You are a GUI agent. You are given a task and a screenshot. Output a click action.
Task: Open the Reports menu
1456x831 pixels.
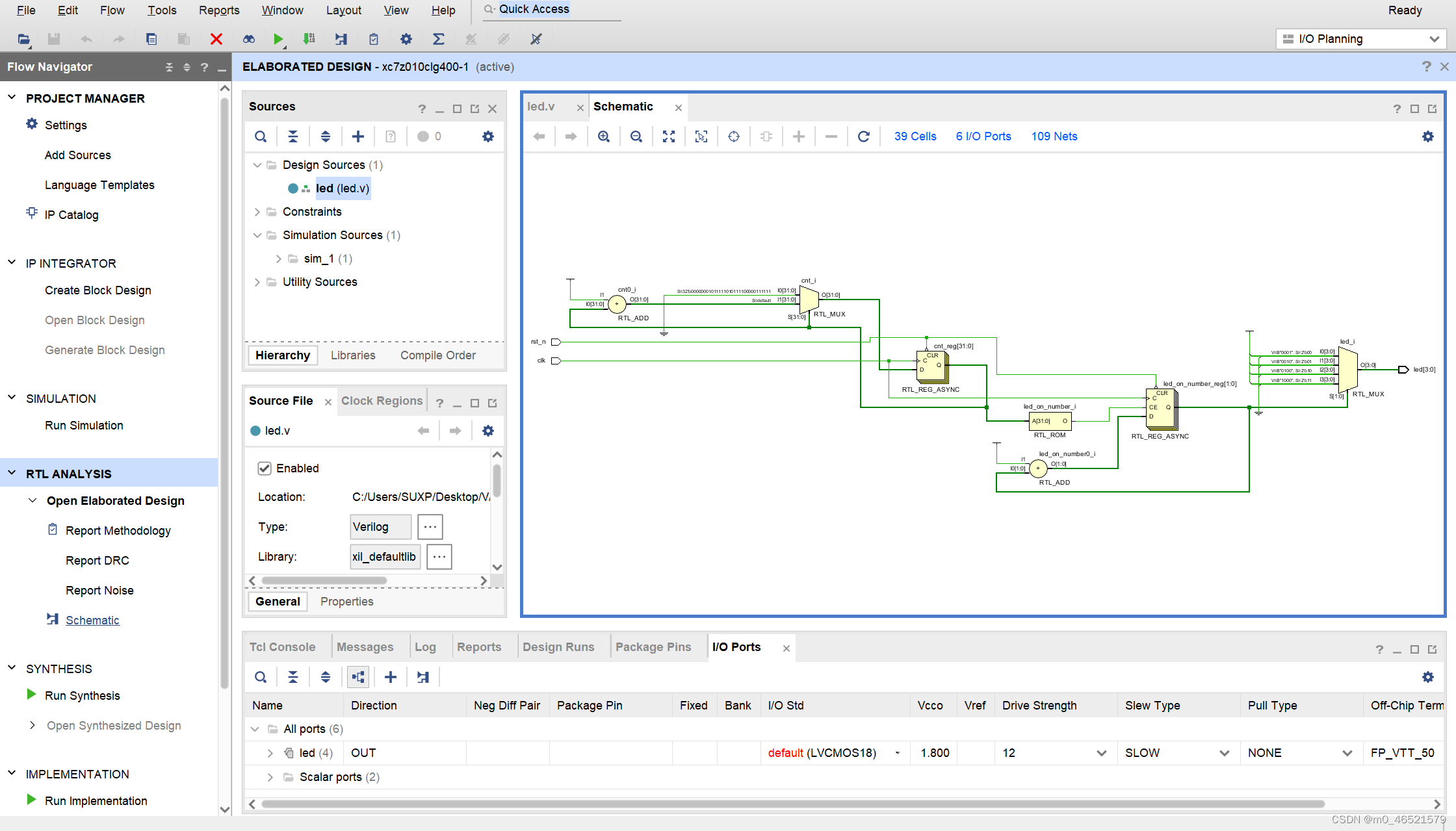click(x=219, y=10)
